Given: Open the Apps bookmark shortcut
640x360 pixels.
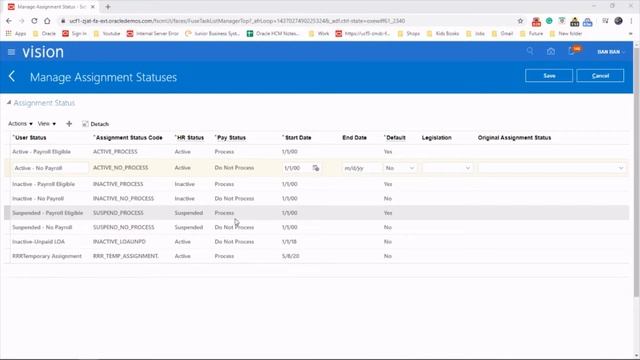Looking at the screenshot, I should tap(16, 33).
